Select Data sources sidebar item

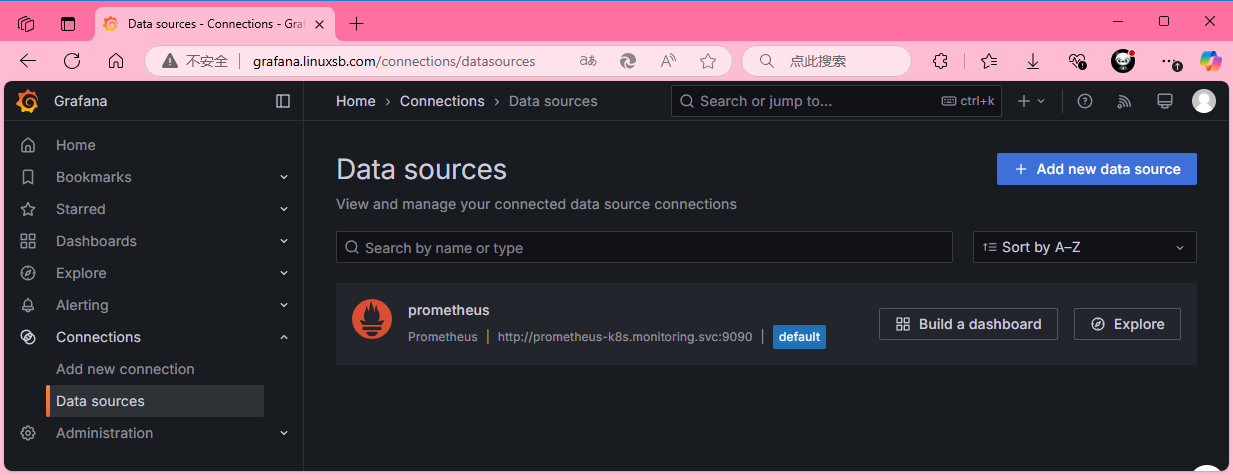tap(155, 401)
